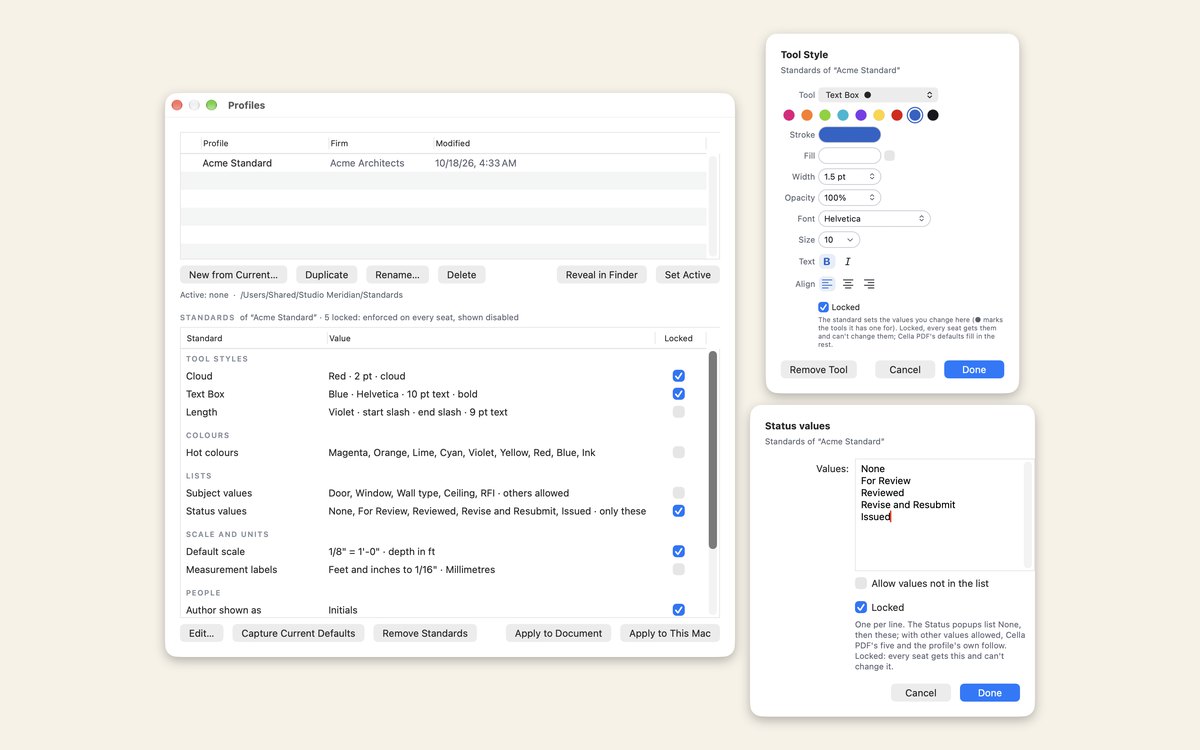Set text alignment to center

tap(848, 284)
